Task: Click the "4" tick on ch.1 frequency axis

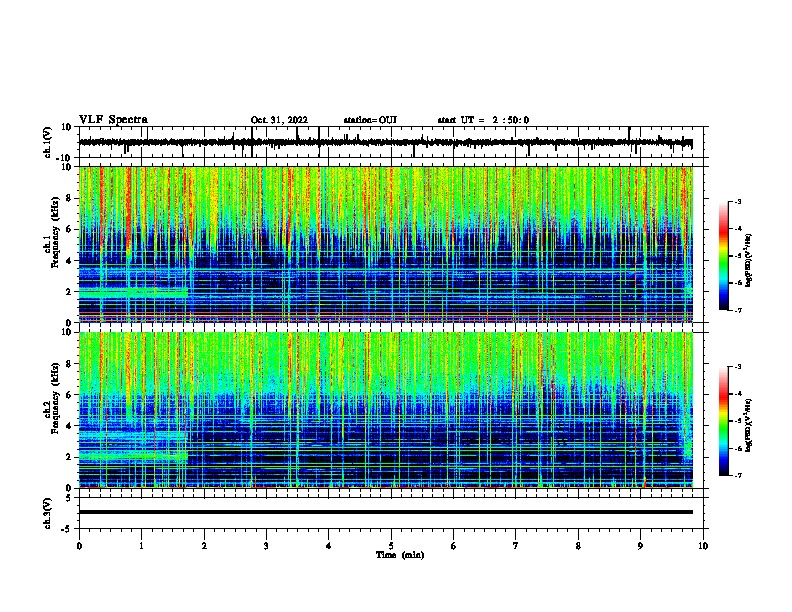Action: click(x=69, y=261)
